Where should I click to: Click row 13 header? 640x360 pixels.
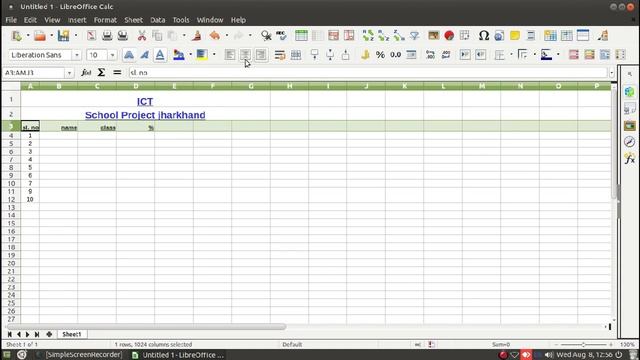click(11, 207)
